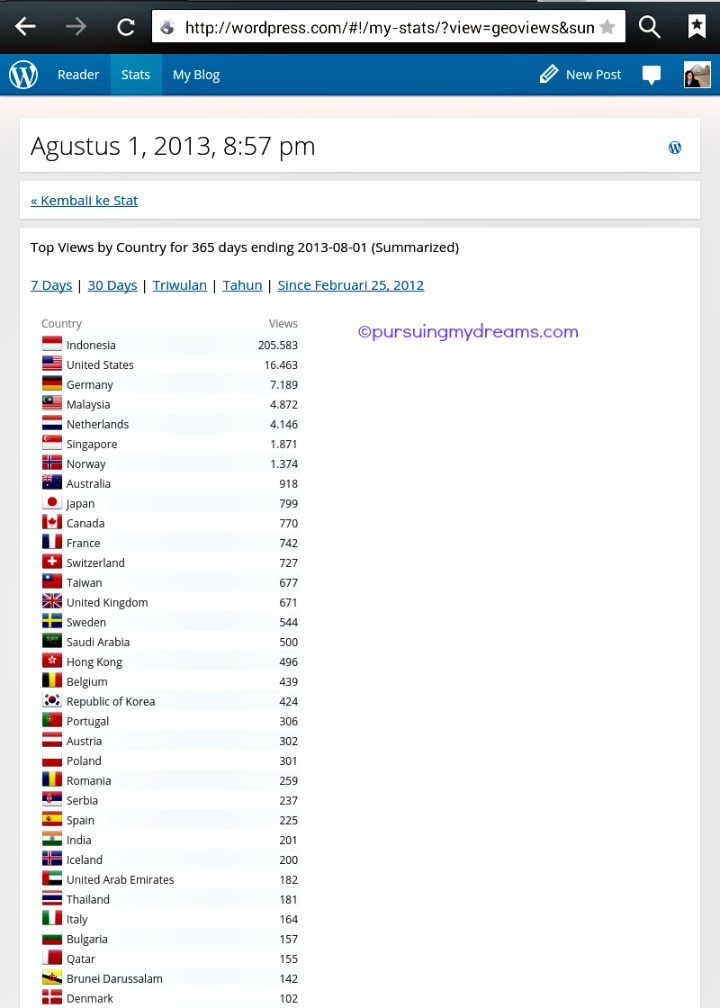Select the 7 Days view link
Screen dimensions: 720x1008
point(51,285)
